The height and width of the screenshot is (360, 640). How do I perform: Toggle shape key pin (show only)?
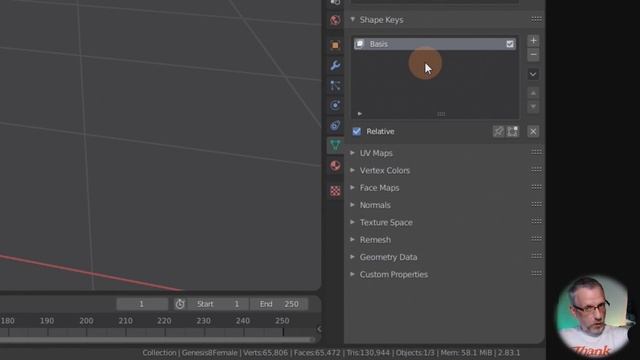click(x=499, y=131)
